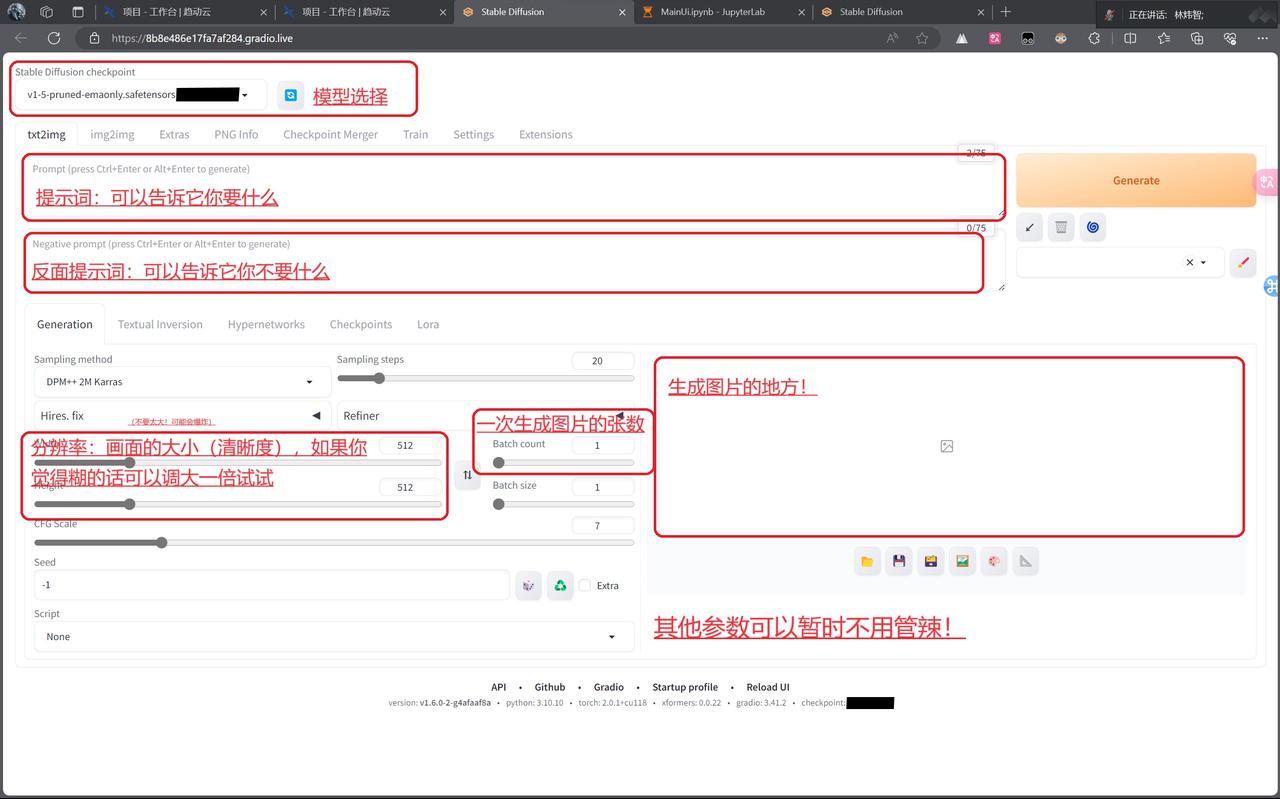Image resolution: width=1280 pixels, height=799 pixels.
Task: Swap width and height with the arrows icon
Action: tap(467, 475)
